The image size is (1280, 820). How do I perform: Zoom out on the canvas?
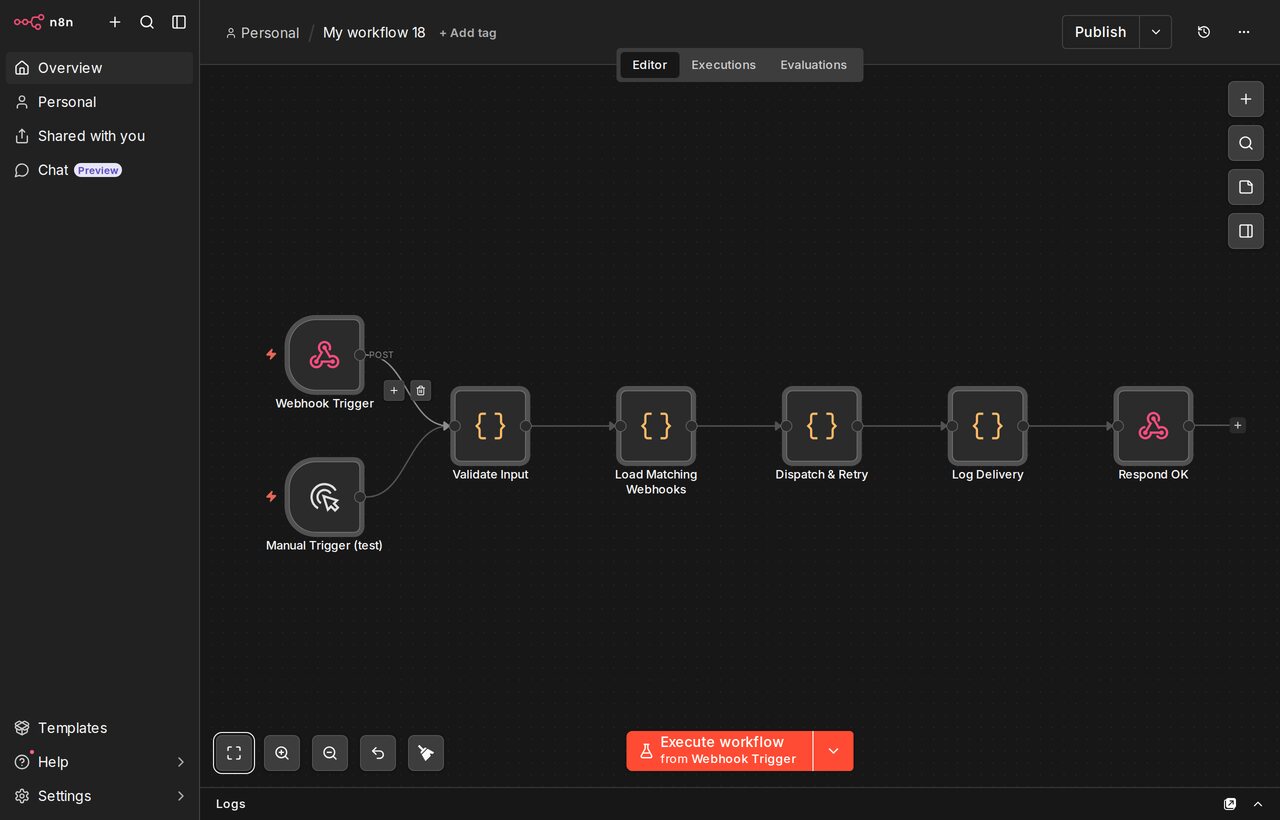click(330, 753)
